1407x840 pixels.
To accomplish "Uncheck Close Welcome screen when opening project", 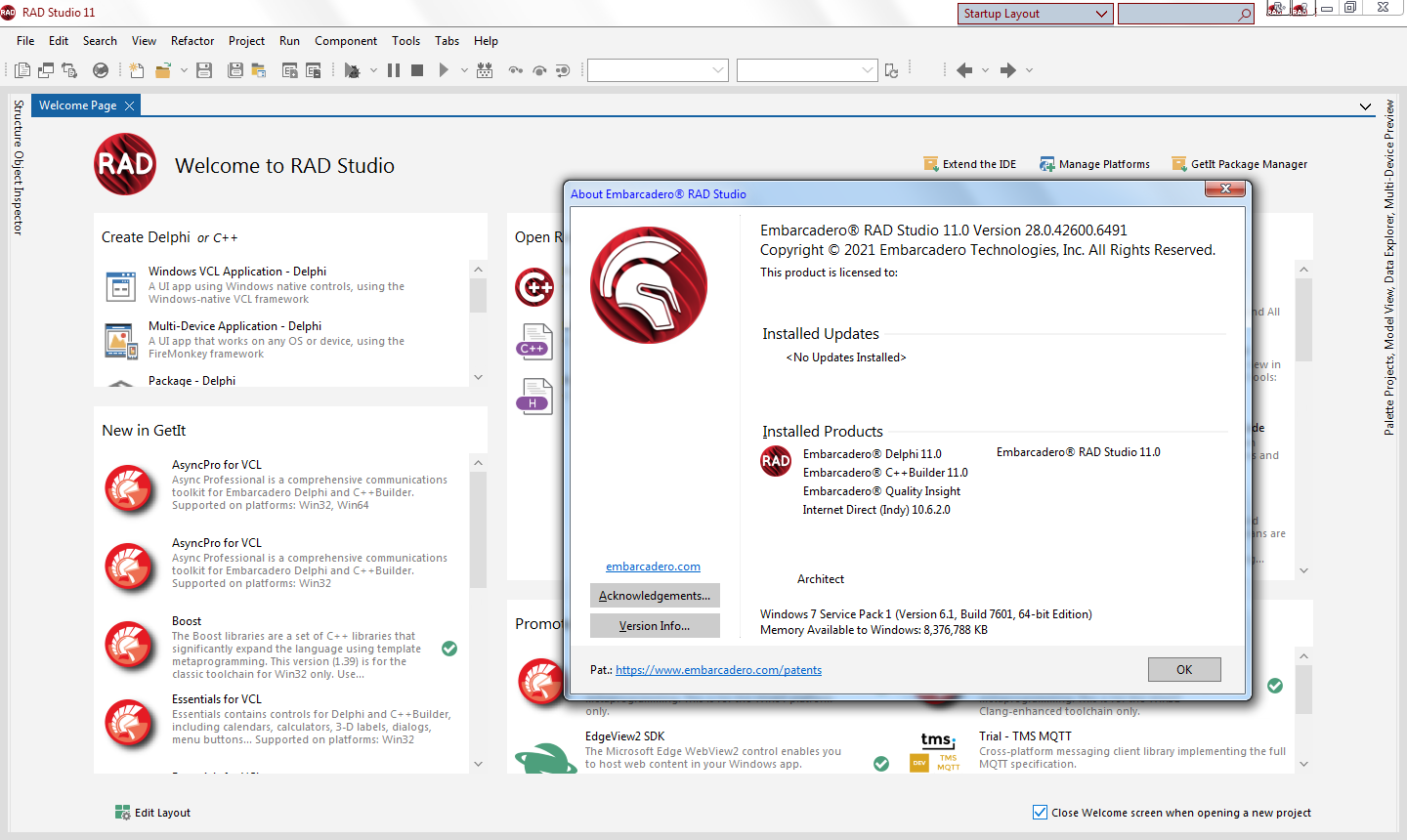I will tap(1040, 813).
